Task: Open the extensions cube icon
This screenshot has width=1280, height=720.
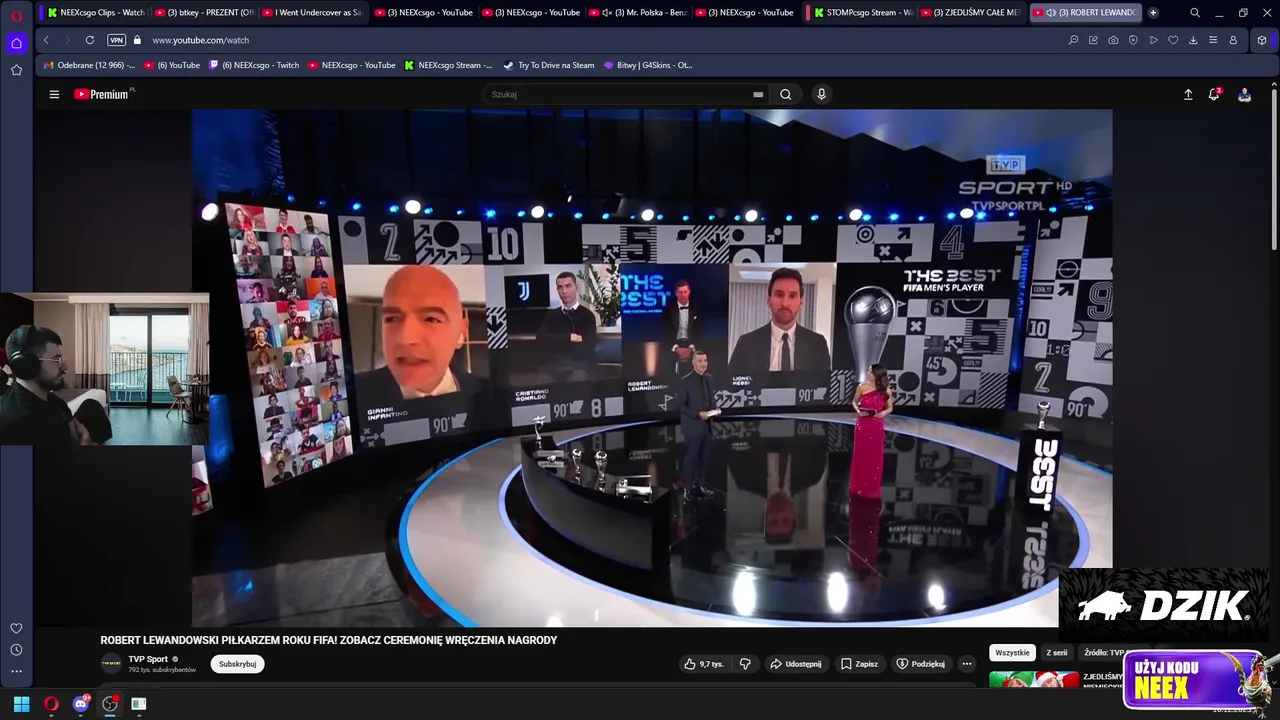Action: tap(1262, 40)
